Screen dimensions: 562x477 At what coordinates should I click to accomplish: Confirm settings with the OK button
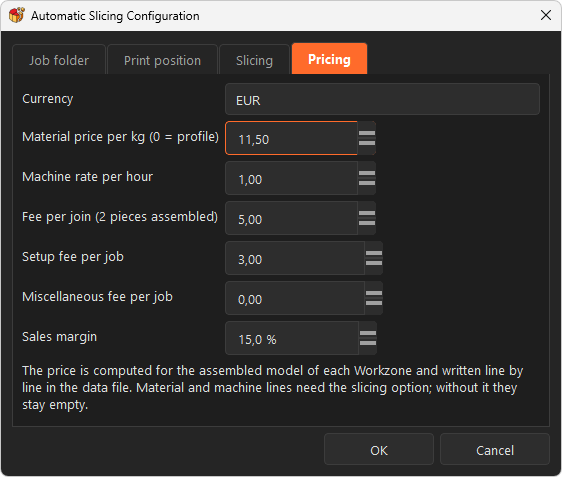(x=379, y=449)
